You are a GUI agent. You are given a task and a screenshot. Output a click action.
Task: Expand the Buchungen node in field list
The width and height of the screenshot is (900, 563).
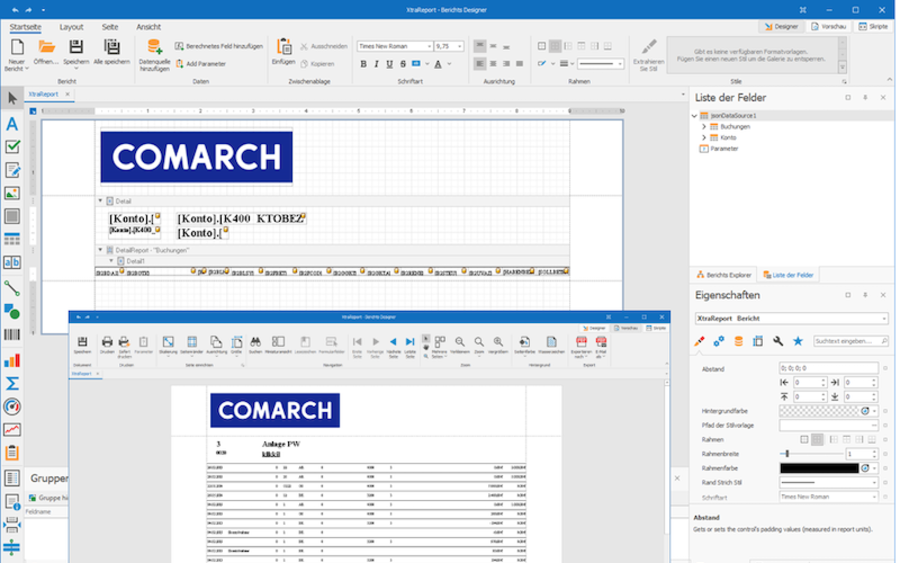(704, 127)
